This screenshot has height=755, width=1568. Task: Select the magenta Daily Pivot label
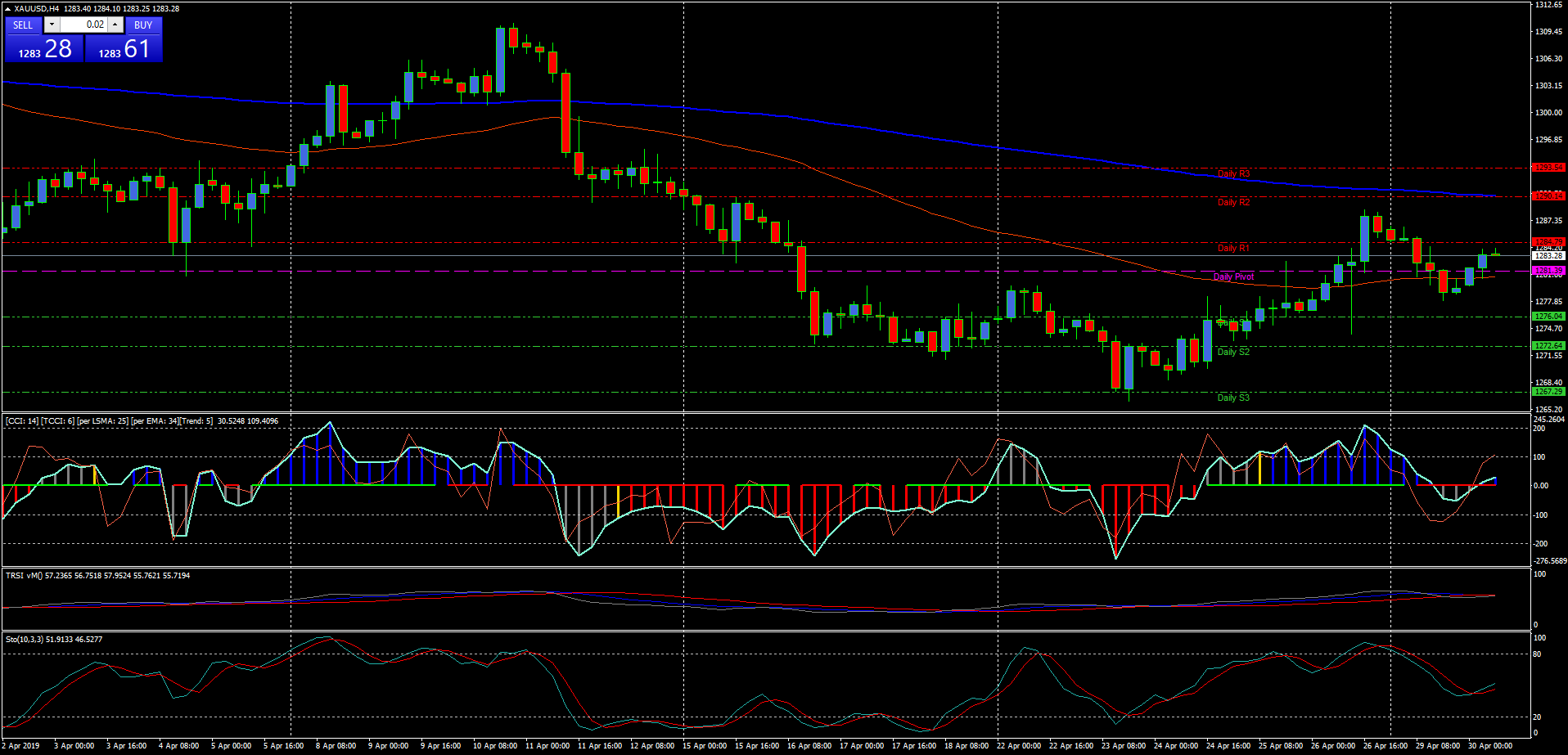[1233, 276]
